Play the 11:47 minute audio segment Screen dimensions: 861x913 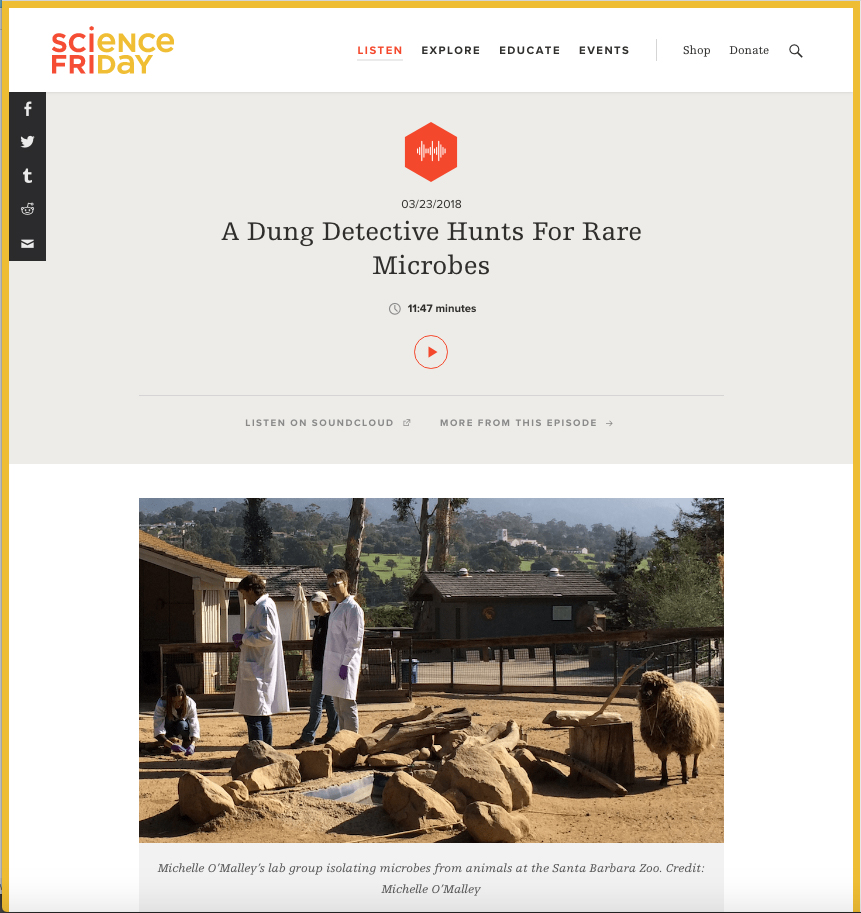pos(431,352)
